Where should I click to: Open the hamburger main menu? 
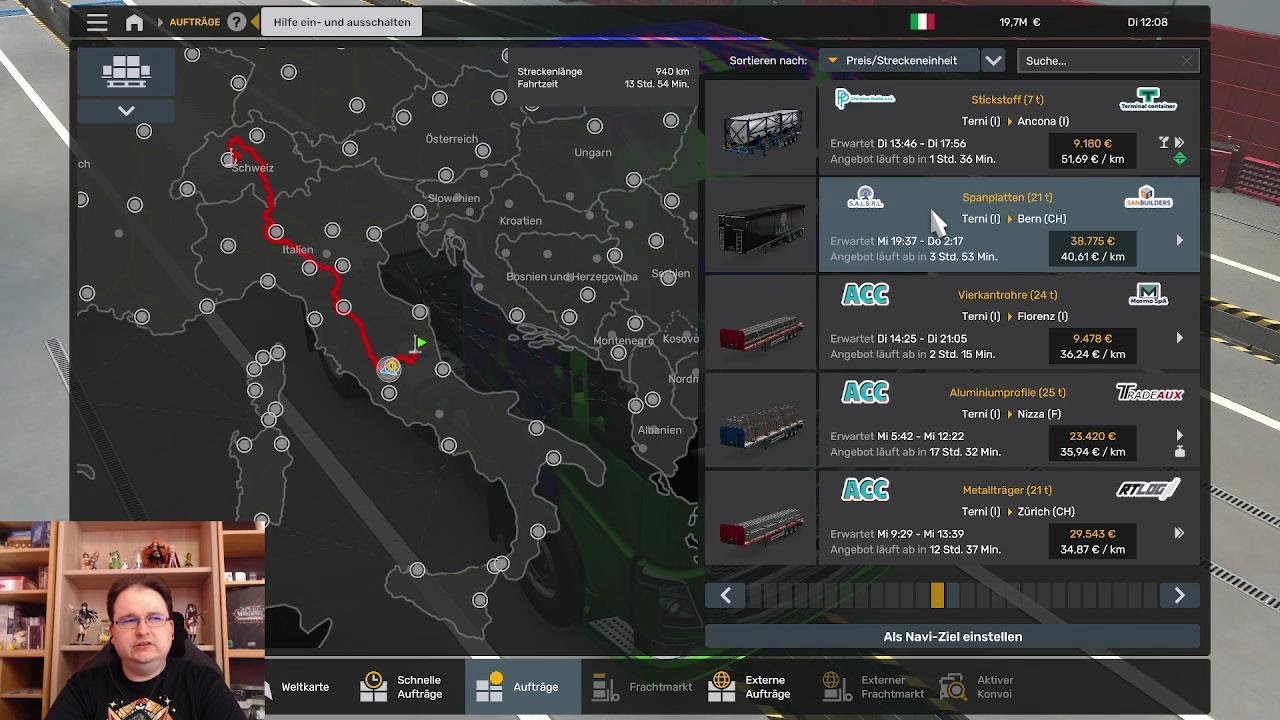point(97,22)
